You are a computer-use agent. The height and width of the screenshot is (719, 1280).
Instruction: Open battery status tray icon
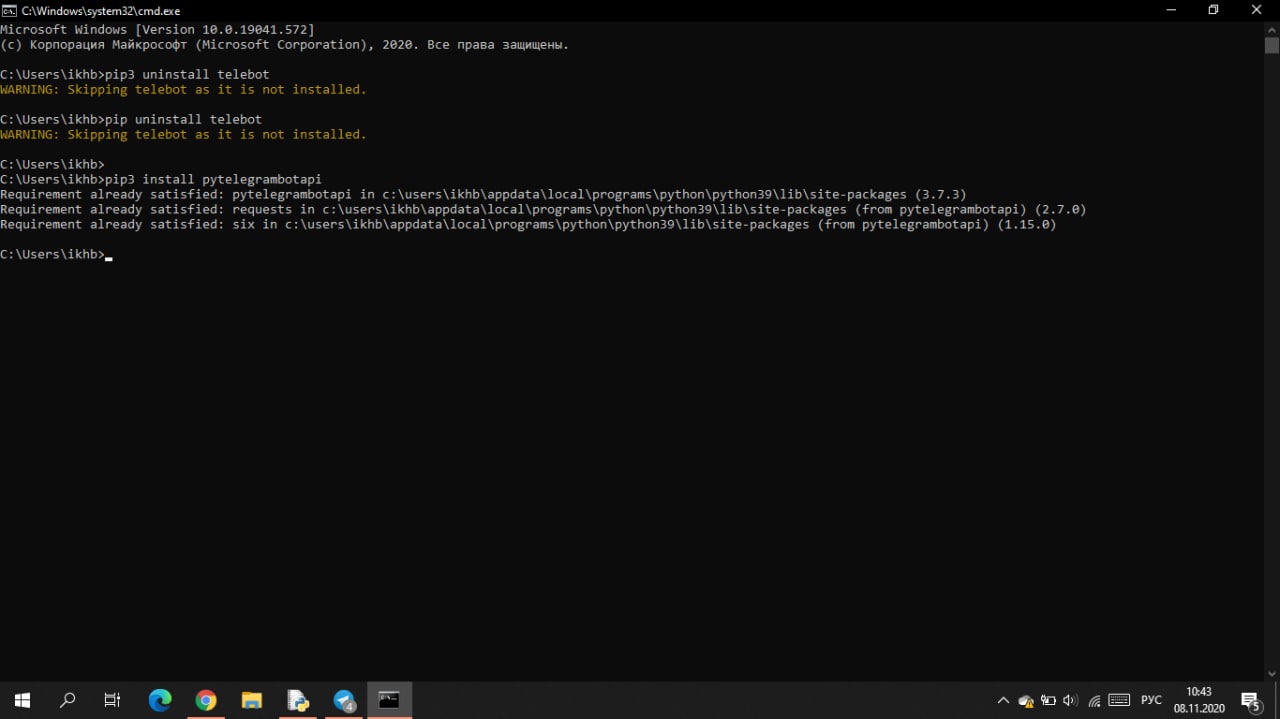pyautogui.click(x=1048, y=700)
